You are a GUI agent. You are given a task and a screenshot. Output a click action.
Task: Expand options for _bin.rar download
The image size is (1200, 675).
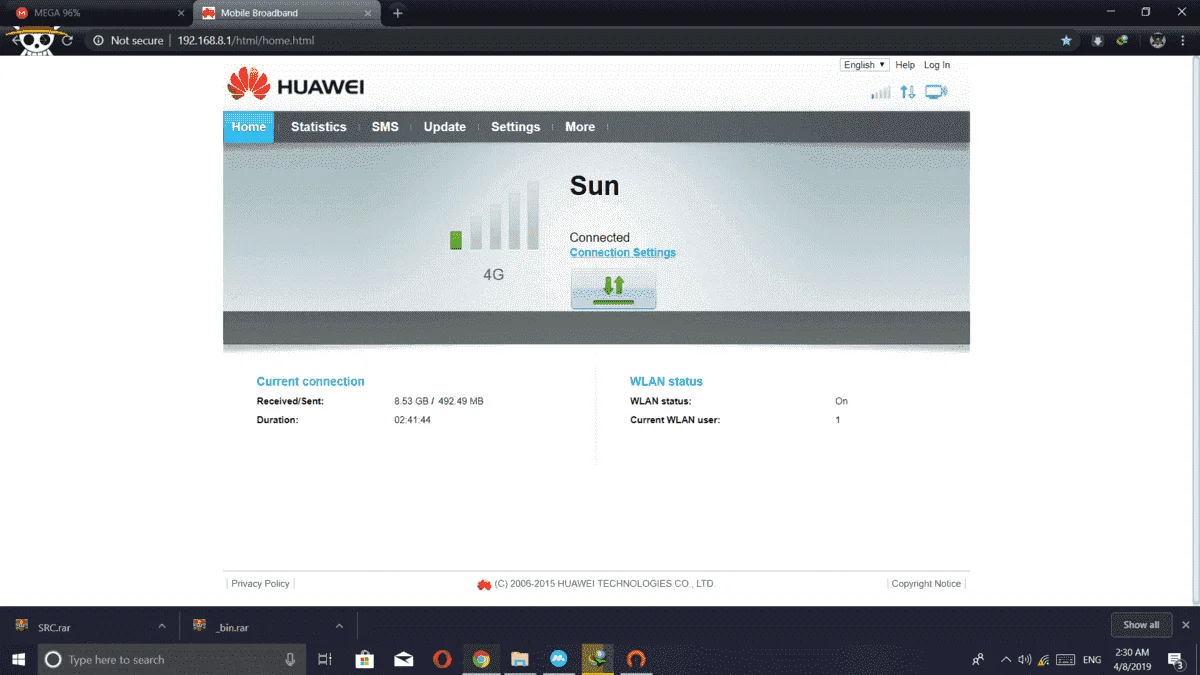point(339,626)
